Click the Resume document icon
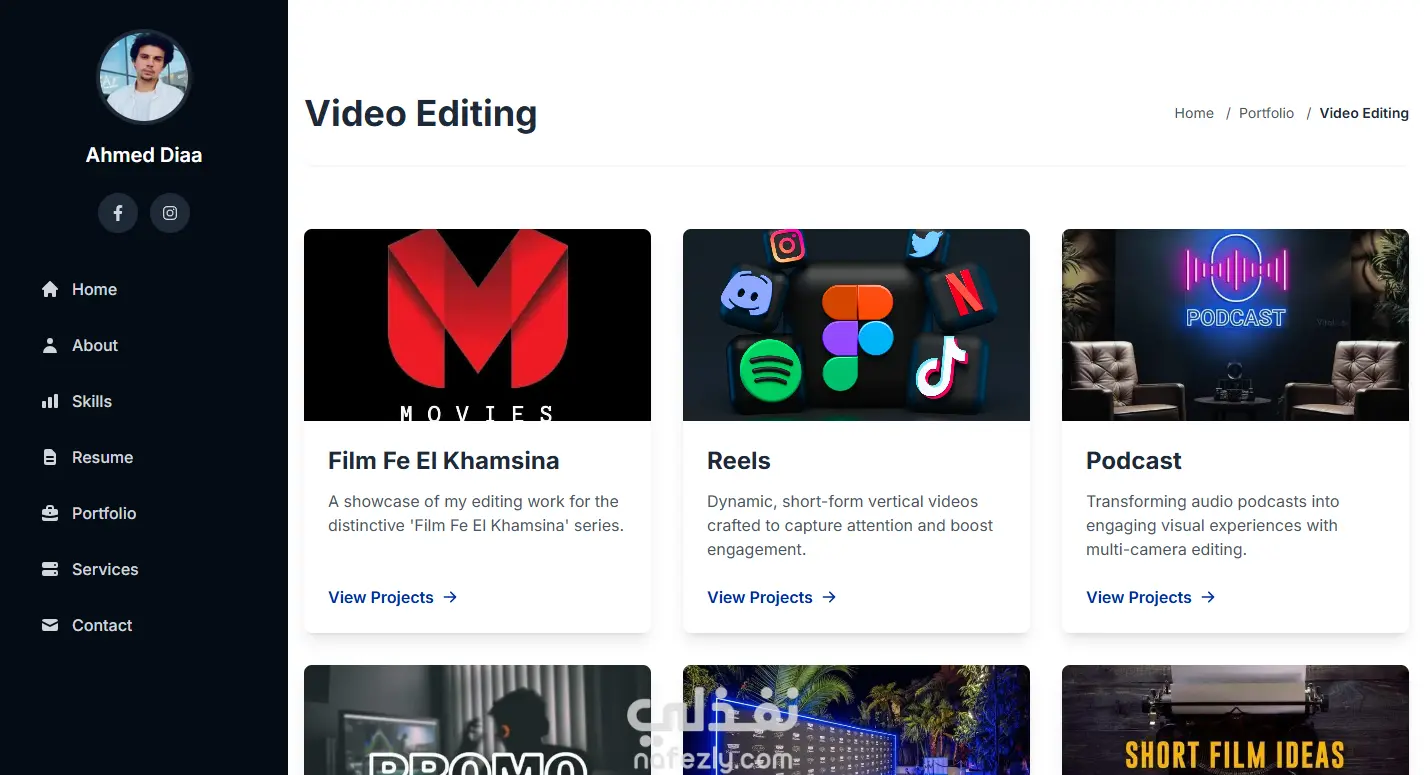This screenshot has height=775, width=1425. (x=50, y=457)
